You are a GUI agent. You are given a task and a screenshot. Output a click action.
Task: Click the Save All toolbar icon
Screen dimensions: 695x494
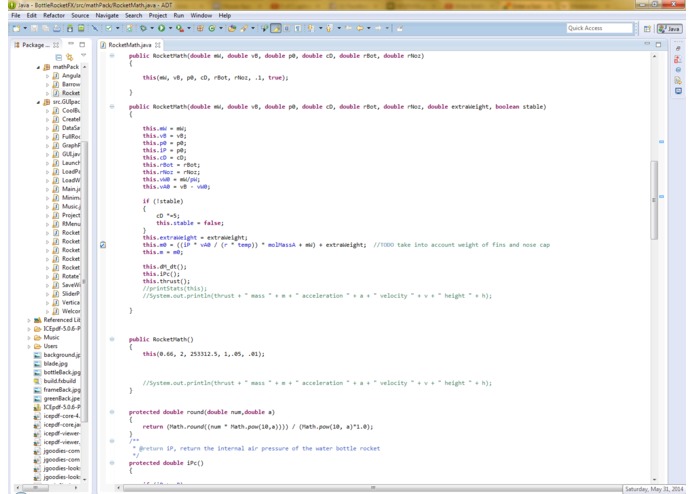click(x=46, y=28)
